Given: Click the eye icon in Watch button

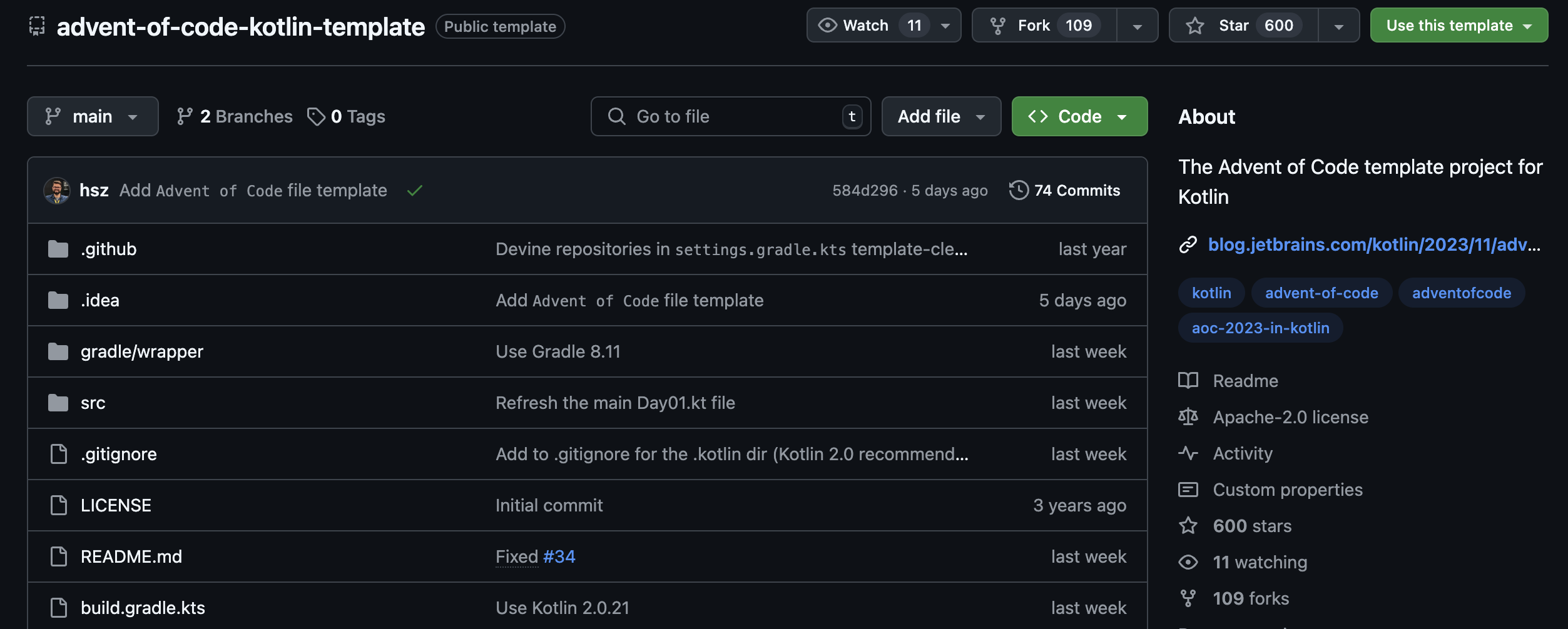Looking at the screenshot, I should point(827,25).
